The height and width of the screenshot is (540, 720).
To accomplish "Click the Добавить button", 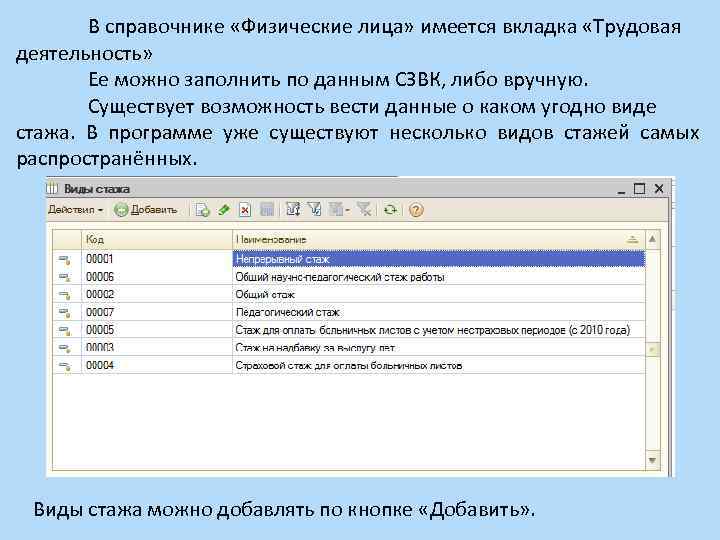I will (x=146, y=210).
